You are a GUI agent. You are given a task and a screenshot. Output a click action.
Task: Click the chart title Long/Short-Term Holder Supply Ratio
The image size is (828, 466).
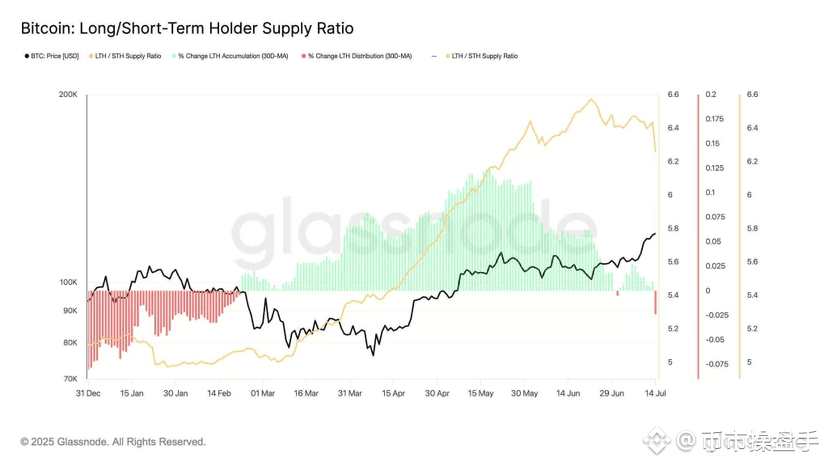click(216, 28)
